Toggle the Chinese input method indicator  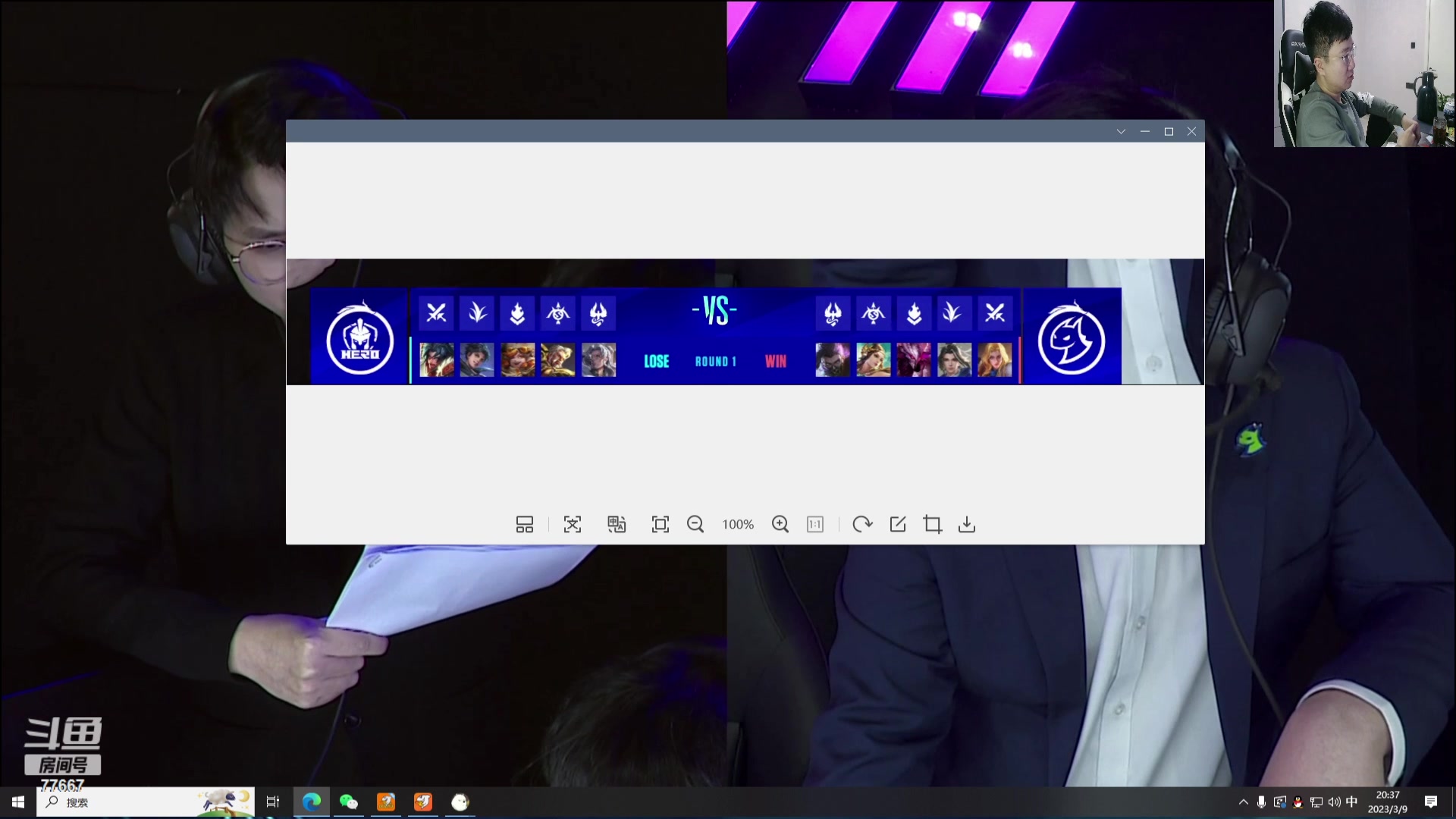point(1352,802)
